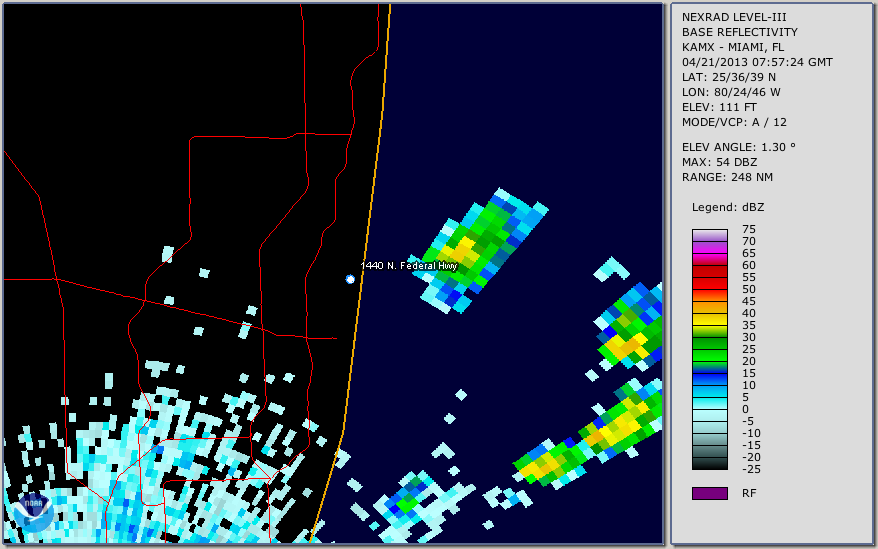Select the LON: 80/24/46 W value
The height and width of the screenshot is (549, 878).
coord(731,92)
